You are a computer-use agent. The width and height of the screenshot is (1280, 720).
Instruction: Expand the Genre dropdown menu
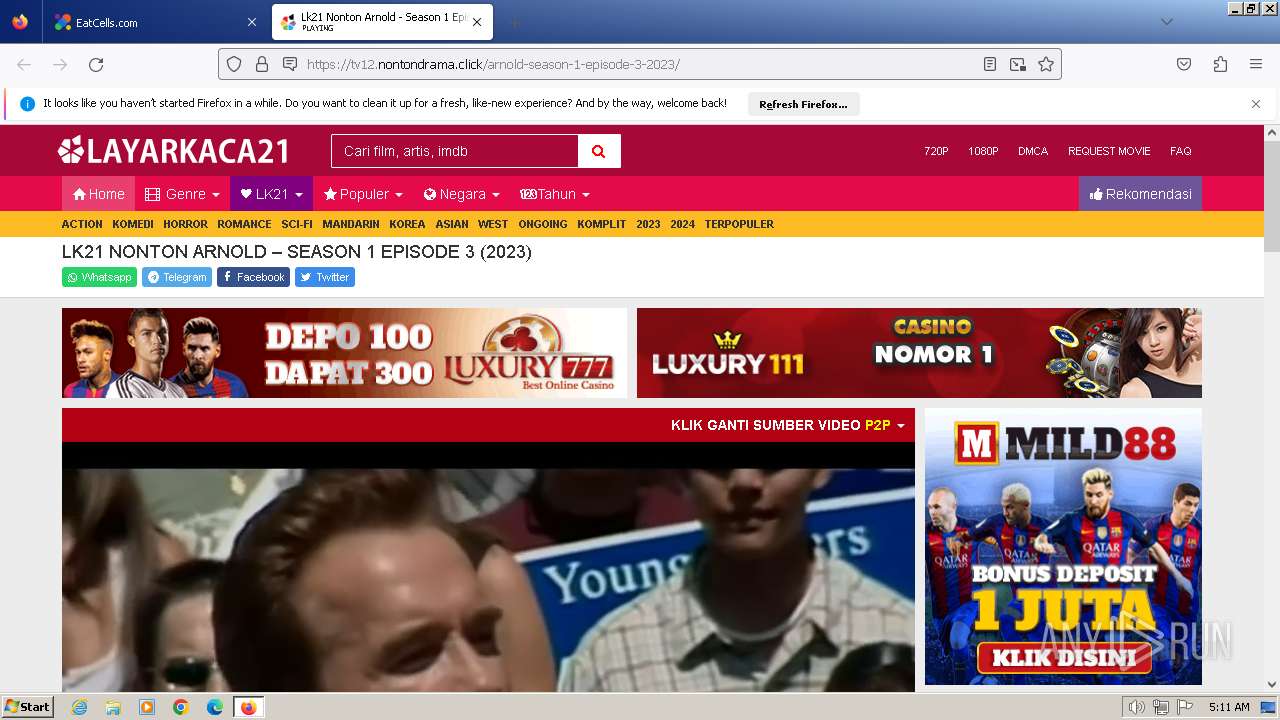[182, 194]
